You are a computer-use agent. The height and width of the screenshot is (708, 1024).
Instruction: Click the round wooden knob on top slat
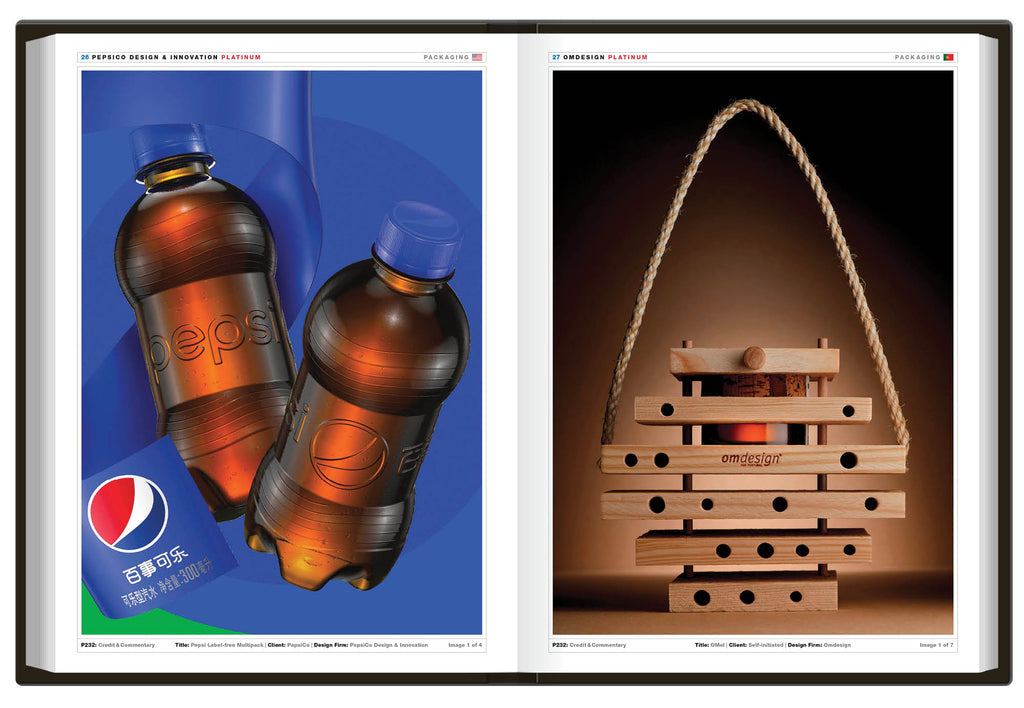(x=754, y=357)
